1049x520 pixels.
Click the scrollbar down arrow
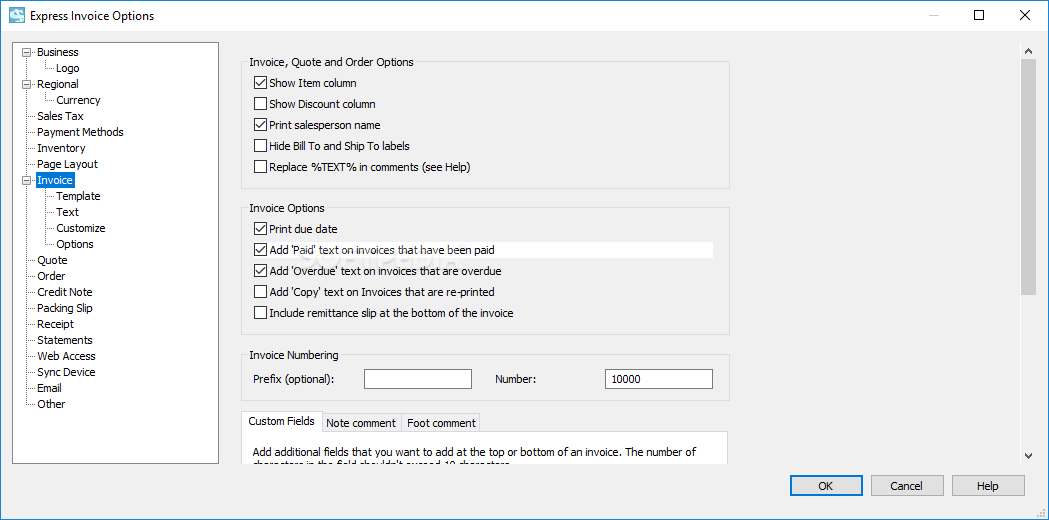[x=1028, y=455]
